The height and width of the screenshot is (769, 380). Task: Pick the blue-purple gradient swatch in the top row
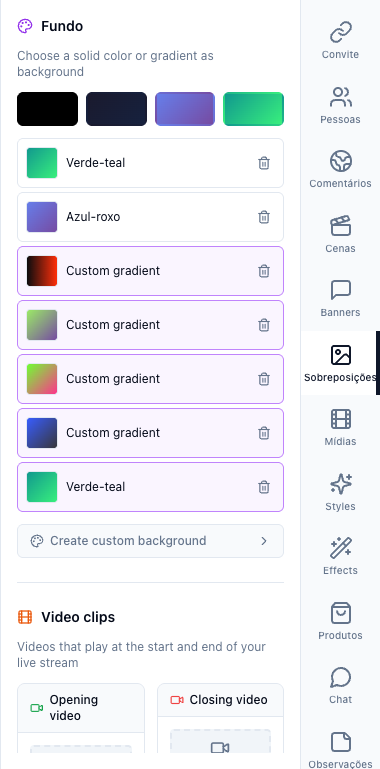click(x=185, y=109)
